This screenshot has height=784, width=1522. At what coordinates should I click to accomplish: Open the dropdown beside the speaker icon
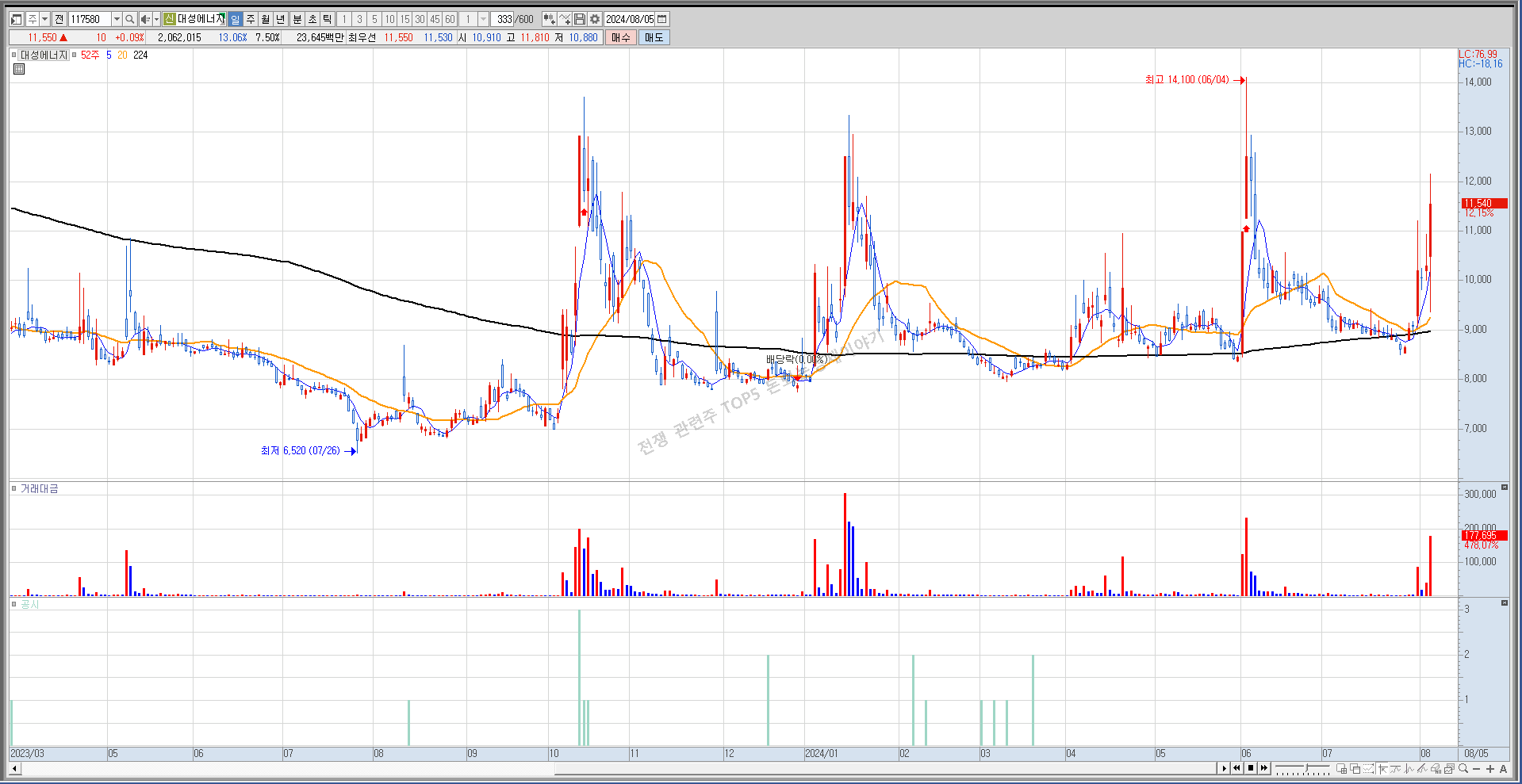point(156,19)
